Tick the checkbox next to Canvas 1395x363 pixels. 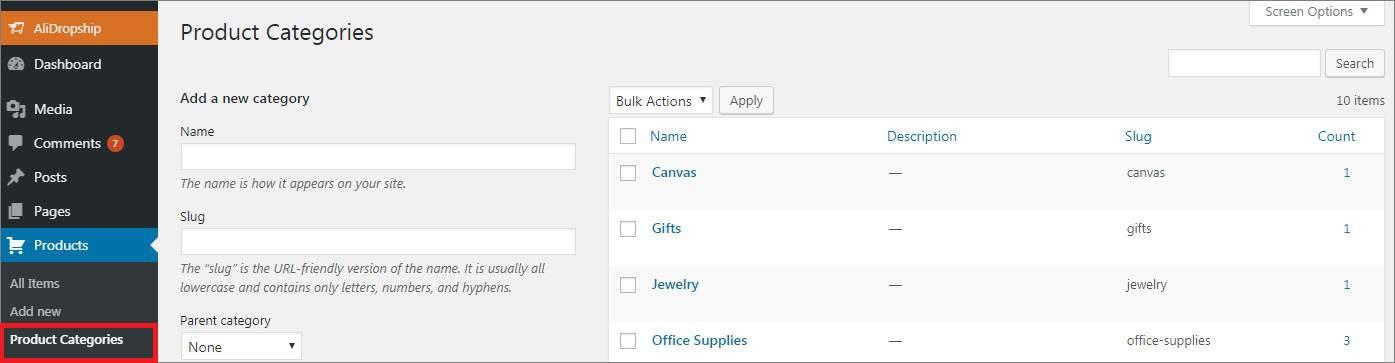[628, 172]
